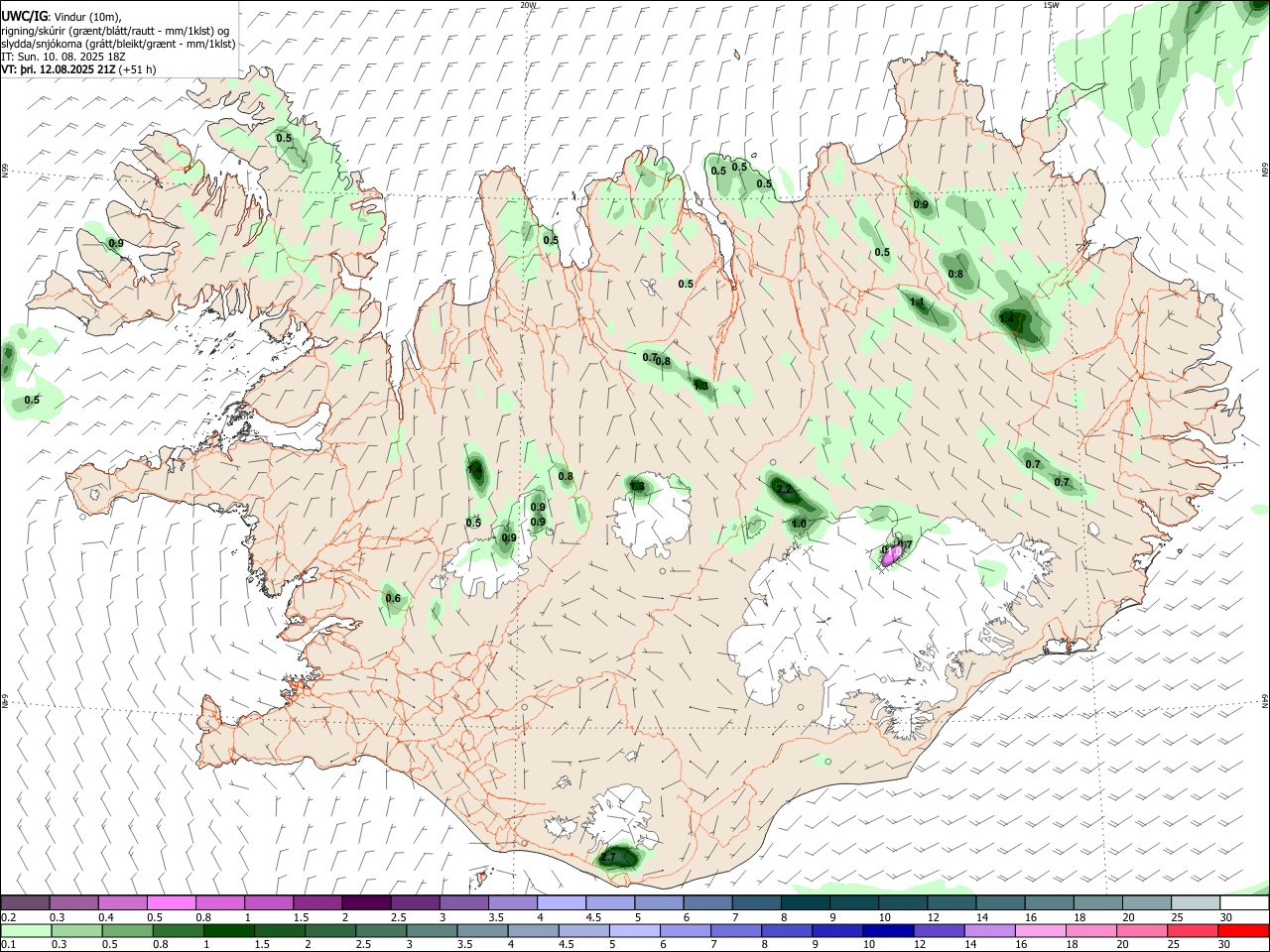Click the palest green lower legend swatch at 0.1
Viewport: 1270px width, 952px height.
click(26, 930)
